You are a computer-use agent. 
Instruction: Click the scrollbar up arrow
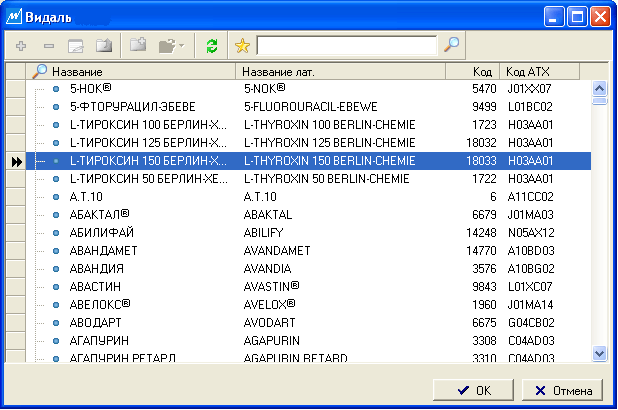tap(599, 88)
